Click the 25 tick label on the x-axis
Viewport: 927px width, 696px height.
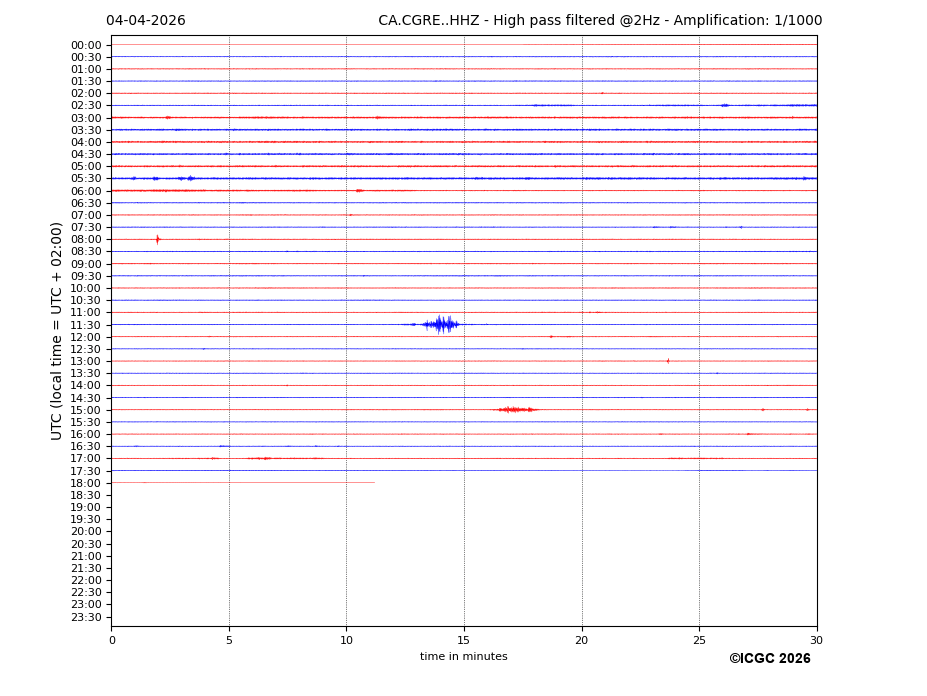tap(699, 640)
